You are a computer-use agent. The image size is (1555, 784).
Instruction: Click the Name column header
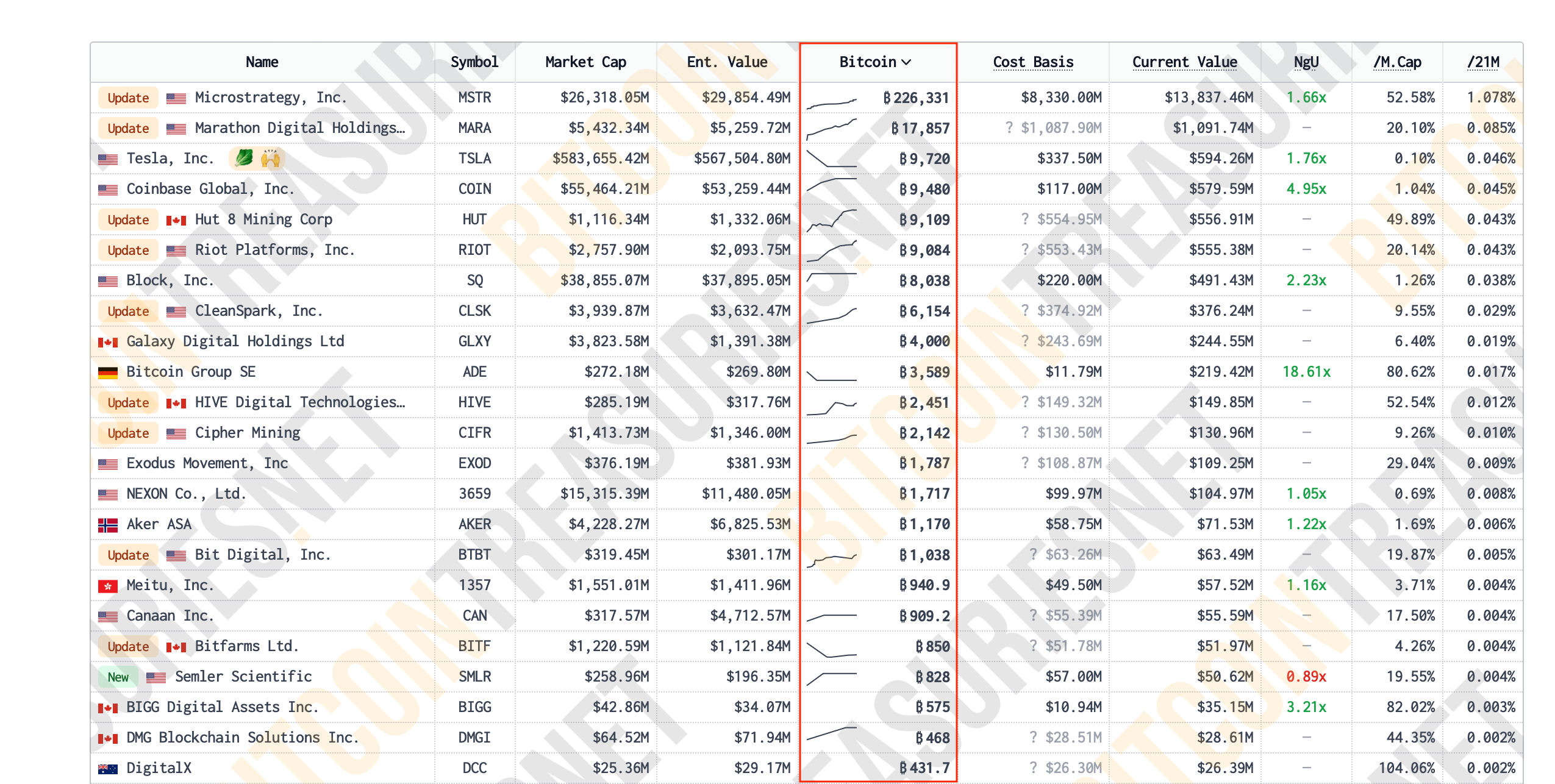(x=262, y=62)
